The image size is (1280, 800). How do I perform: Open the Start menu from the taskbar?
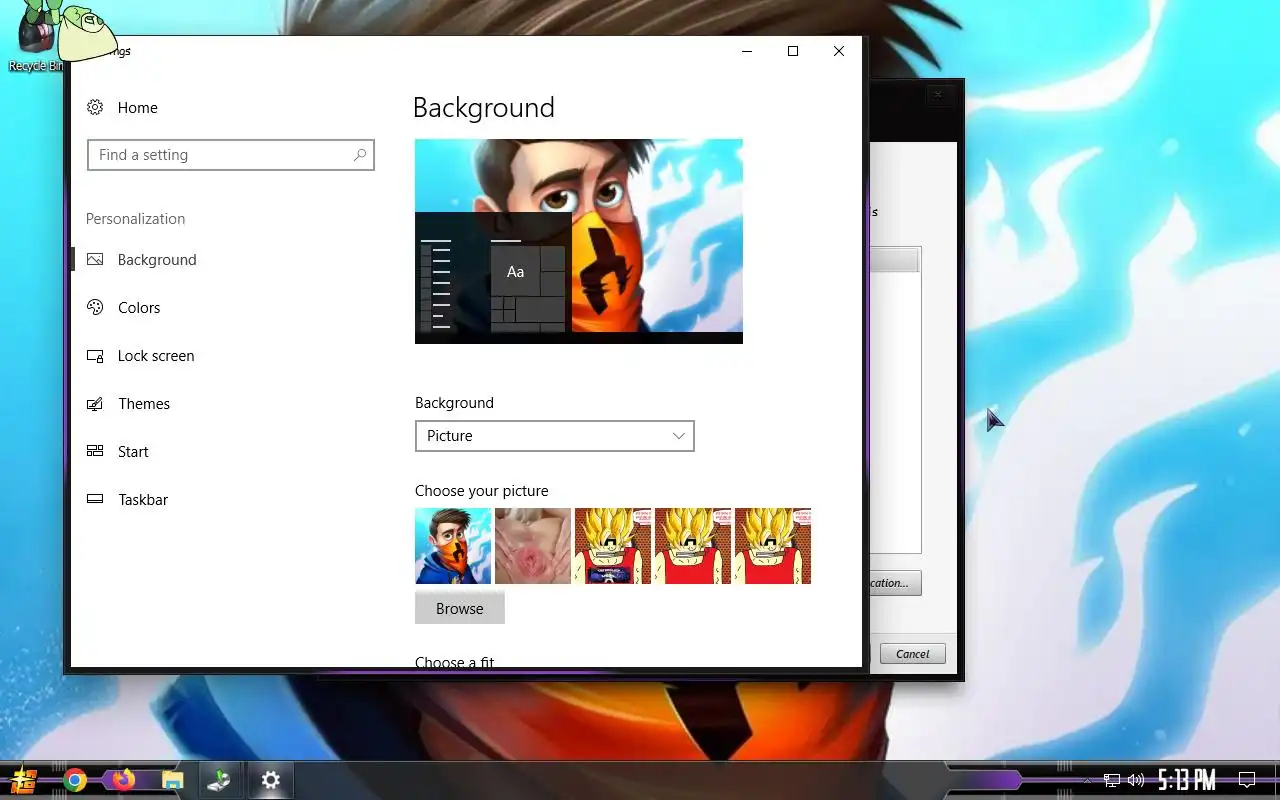pos(24,780)
